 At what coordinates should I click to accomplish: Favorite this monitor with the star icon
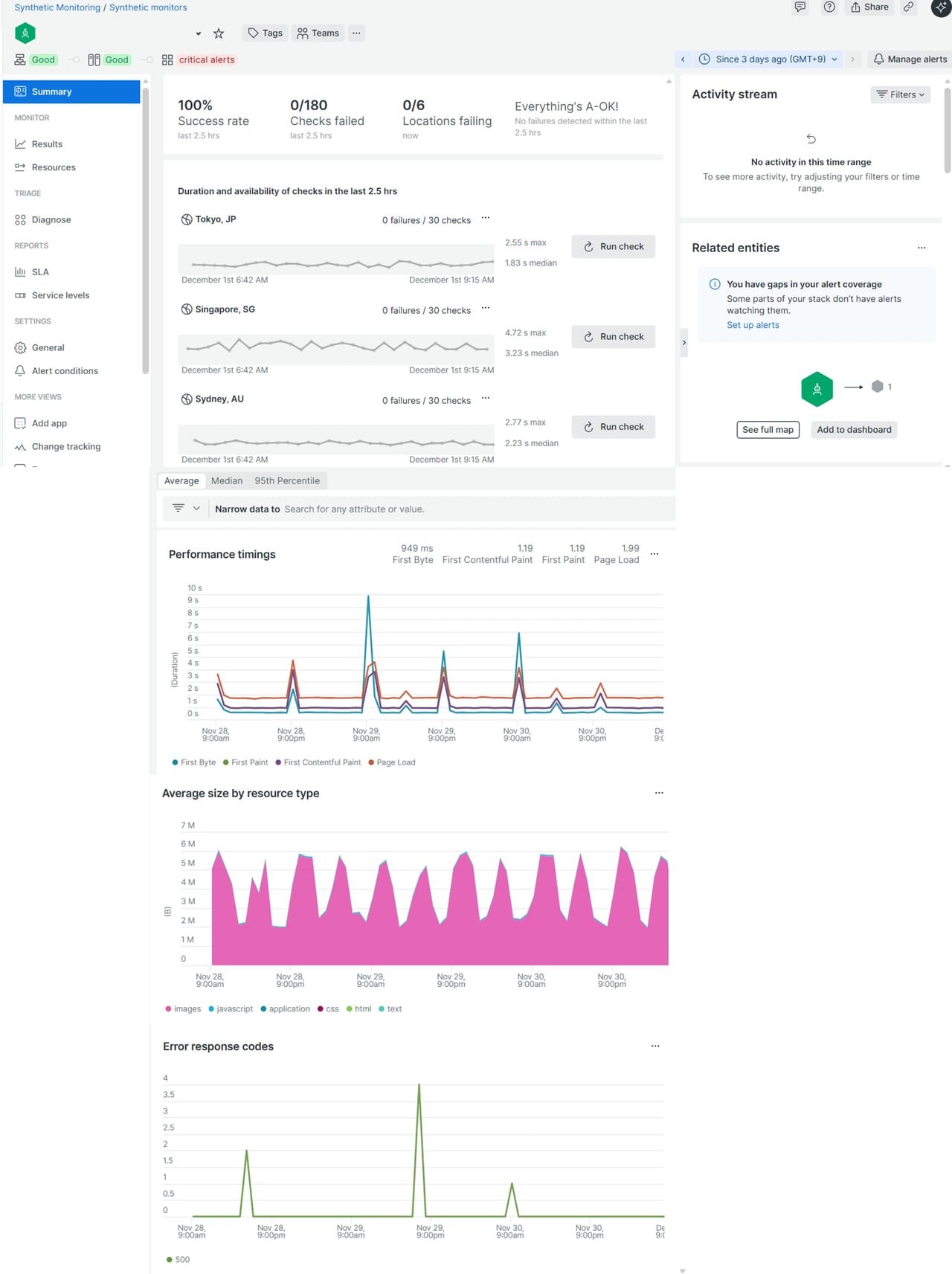[x=219, y=33]
